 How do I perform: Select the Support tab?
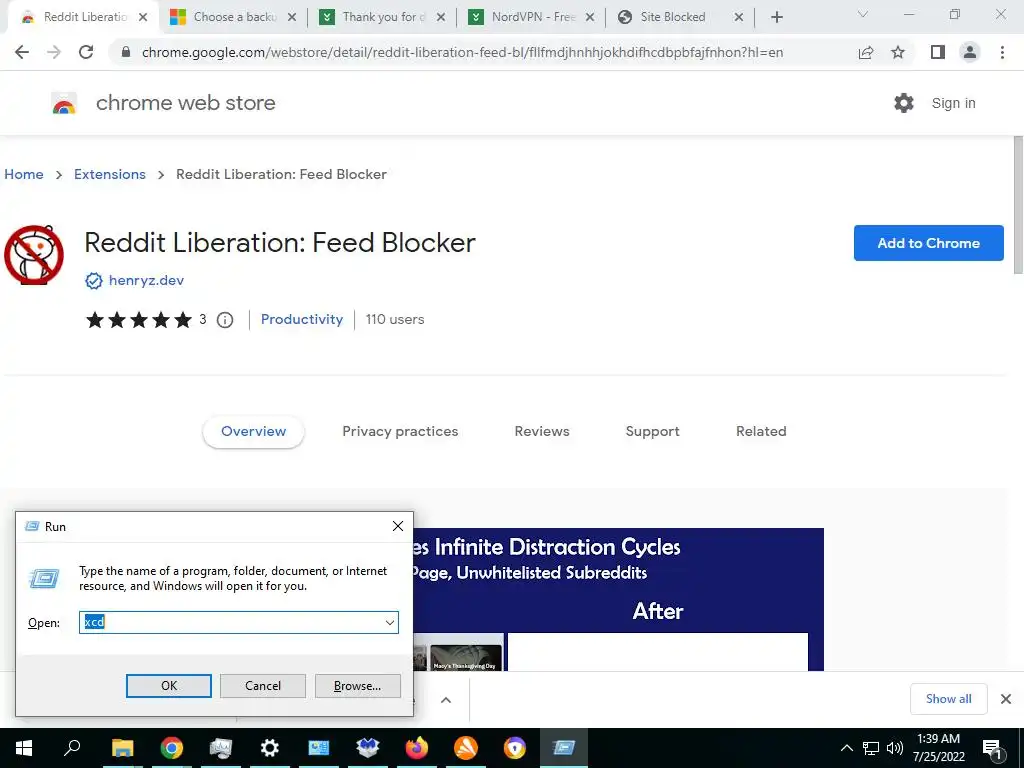(x=652, y=432)
